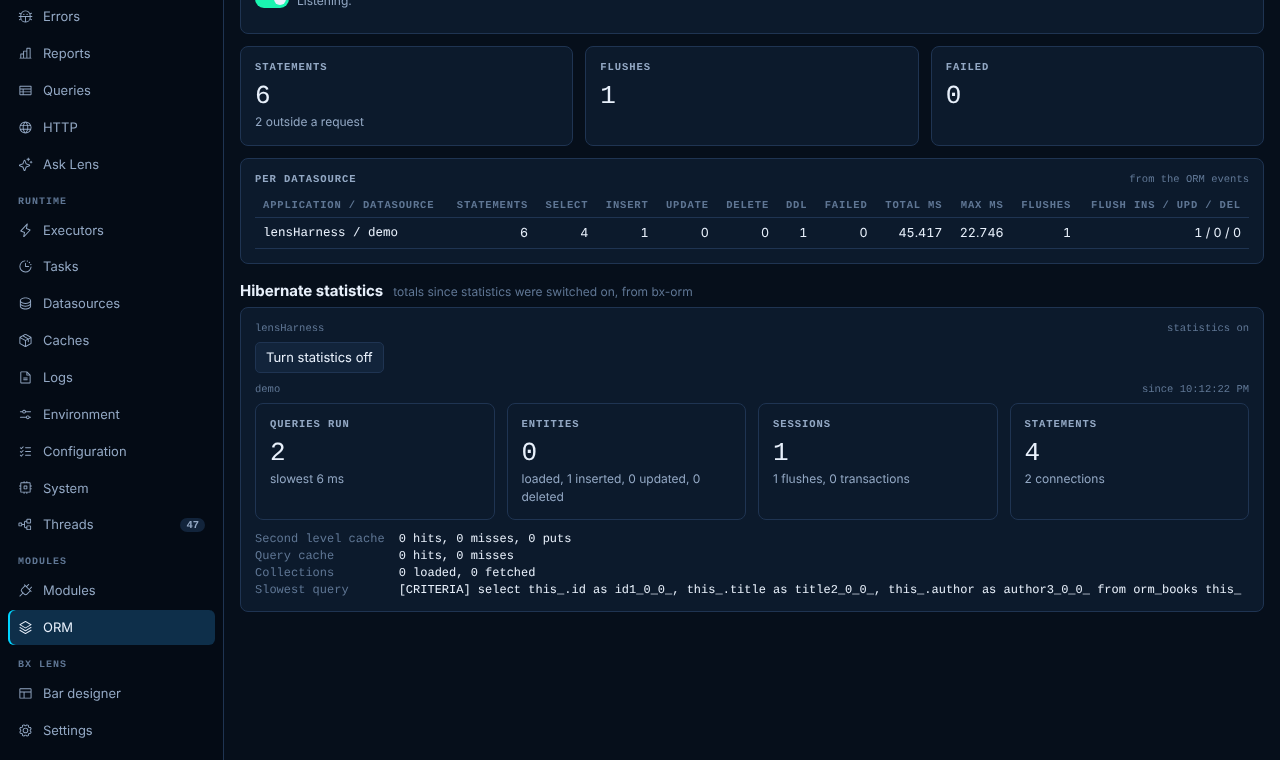This screenshot has height=760, width=1280.
Task: Open the Settings page
Action: (x=111, y=731)
